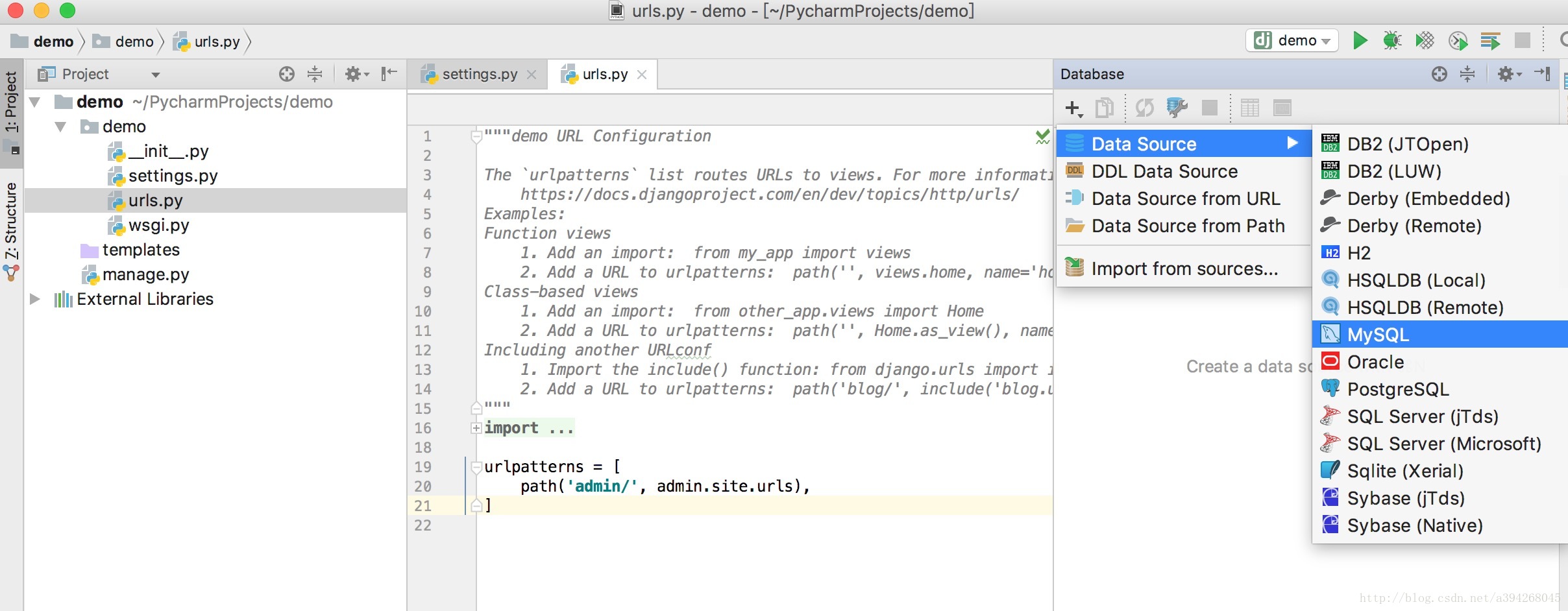Screen dimensions: 1568x611
Task: Click the table editor icon in Database toolbar
Action: (x=1249, y=108)
